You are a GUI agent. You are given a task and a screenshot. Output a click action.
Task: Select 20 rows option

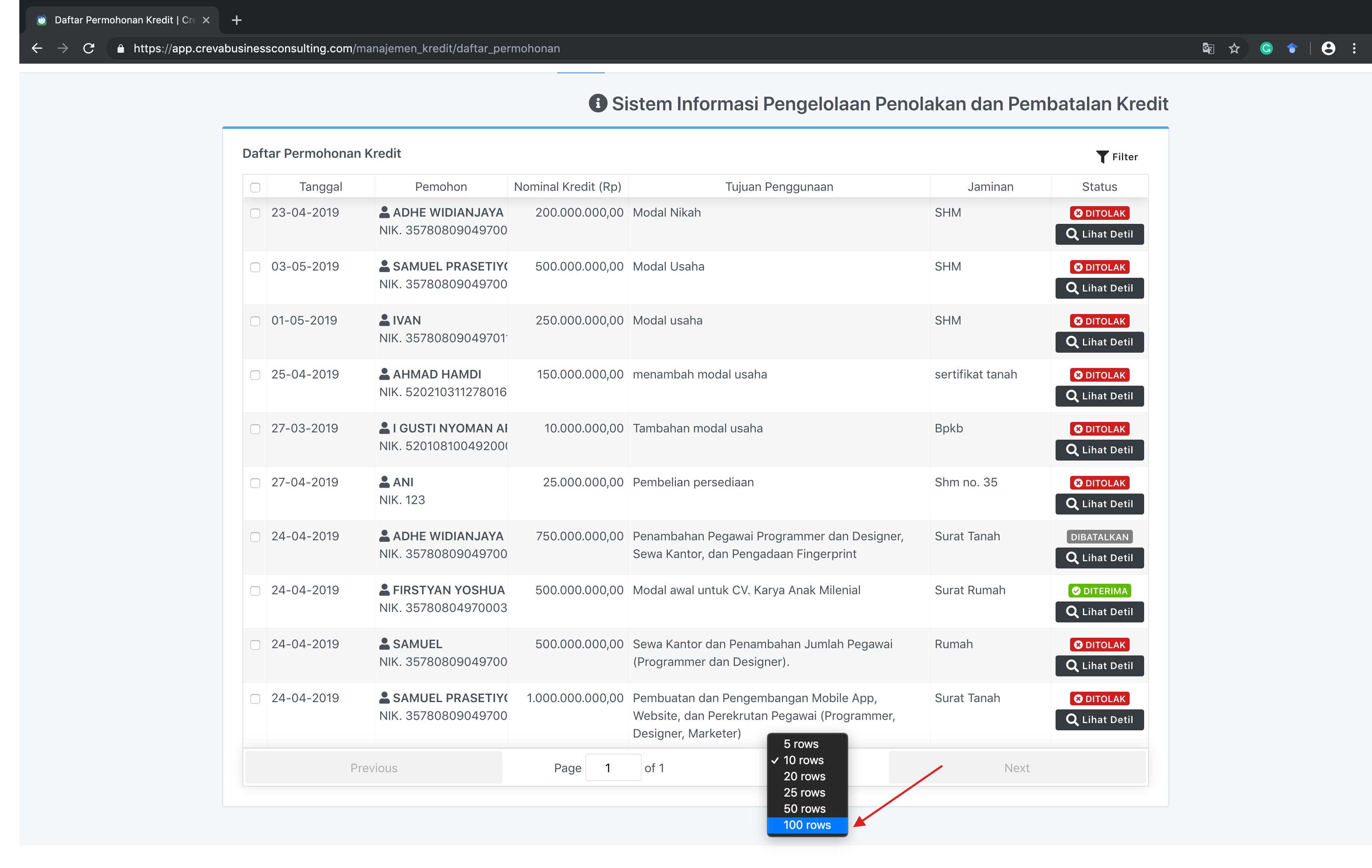point(807,776)
